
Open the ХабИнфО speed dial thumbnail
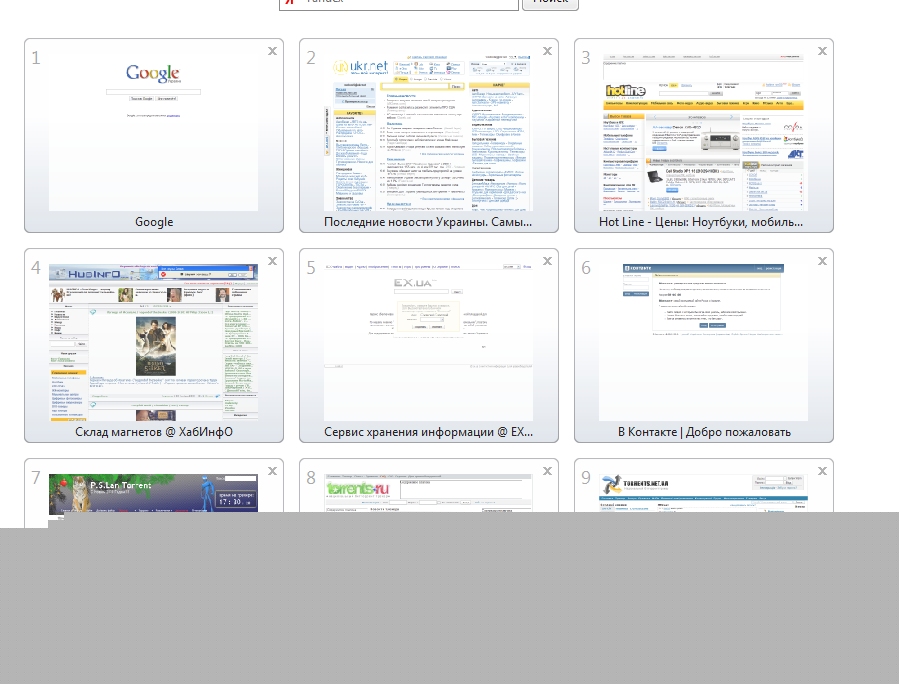[153, 342]
